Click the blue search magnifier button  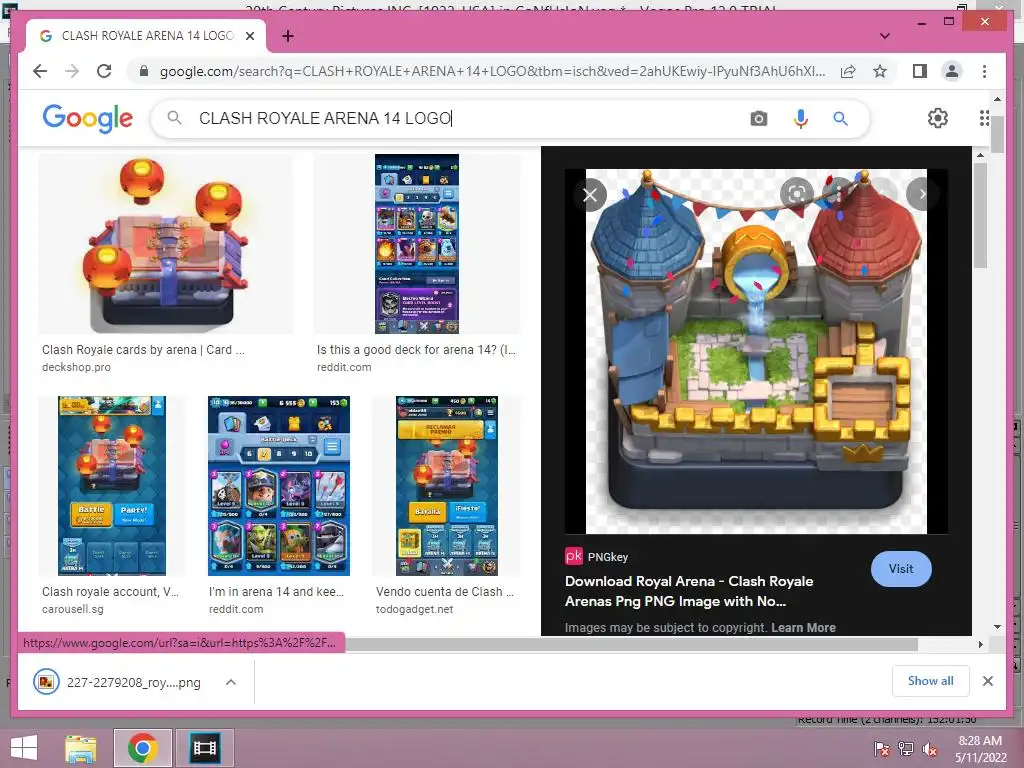point(840,118)
